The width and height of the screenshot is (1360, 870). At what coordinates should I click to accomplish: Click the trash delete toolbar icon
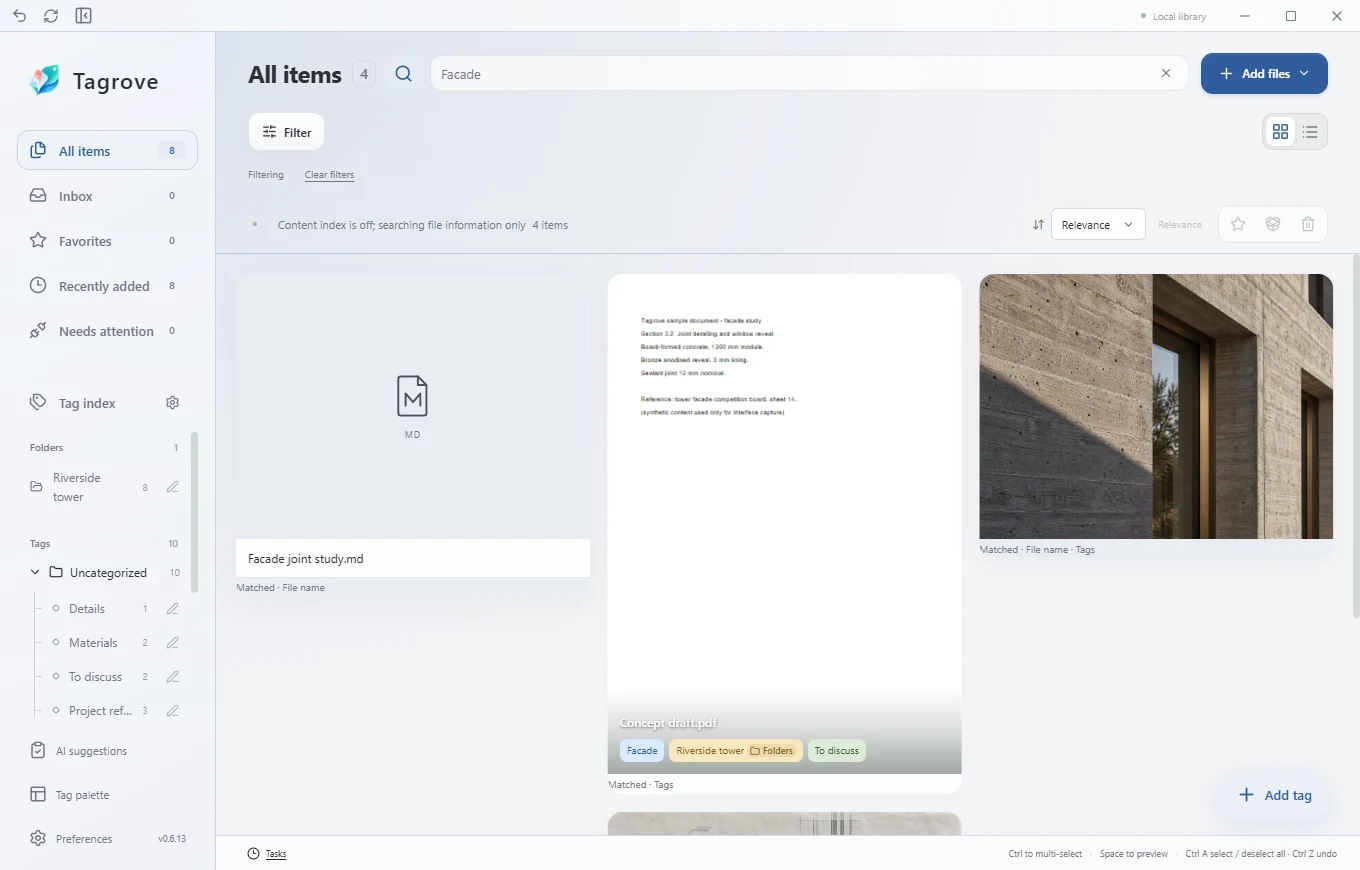pyautogui.click(x=1308, y=224)
